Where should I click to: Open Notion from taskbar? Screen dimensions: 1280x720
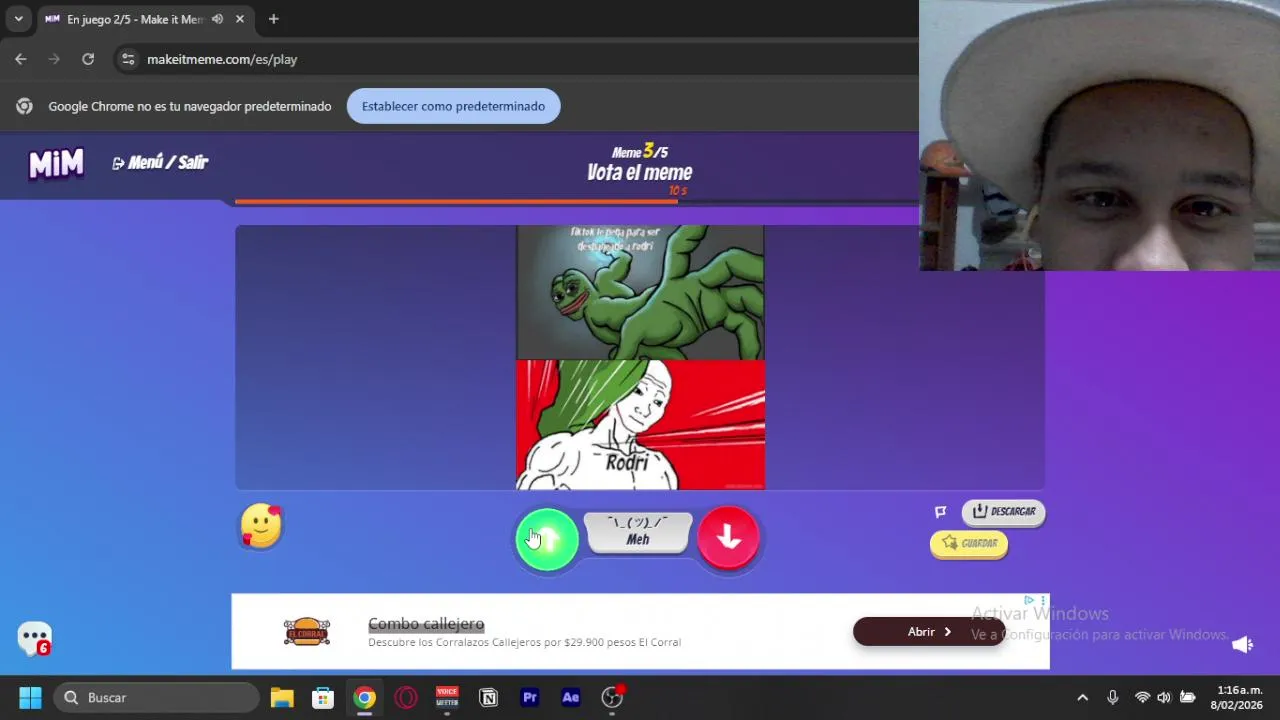pos(488,697)
